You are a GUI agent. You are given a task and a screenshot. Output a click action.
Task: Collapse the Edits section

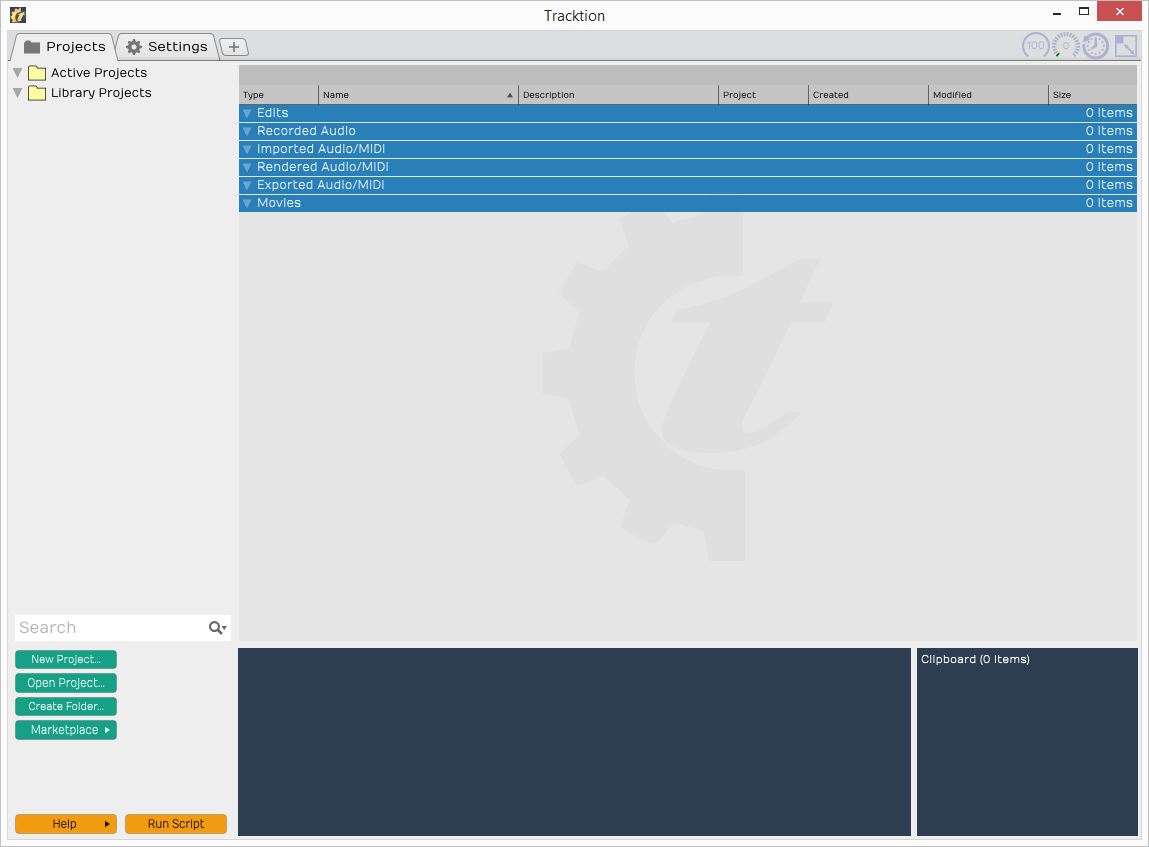coord(247,112)
